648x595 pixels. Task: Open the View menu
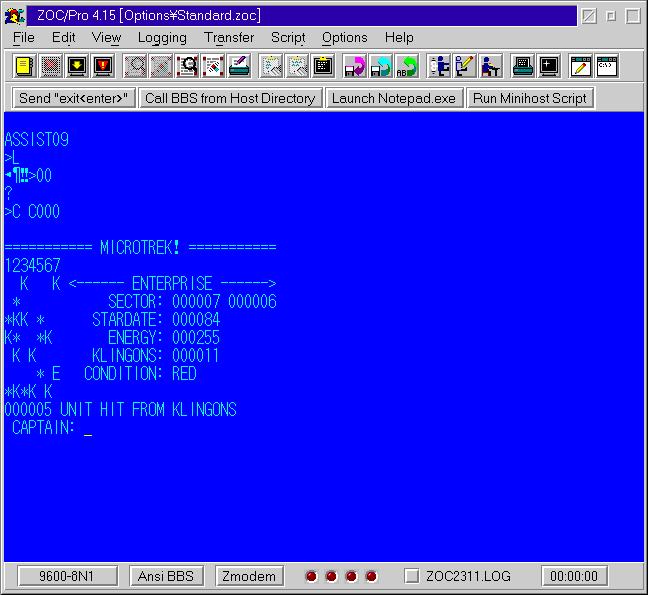(106, 38)
